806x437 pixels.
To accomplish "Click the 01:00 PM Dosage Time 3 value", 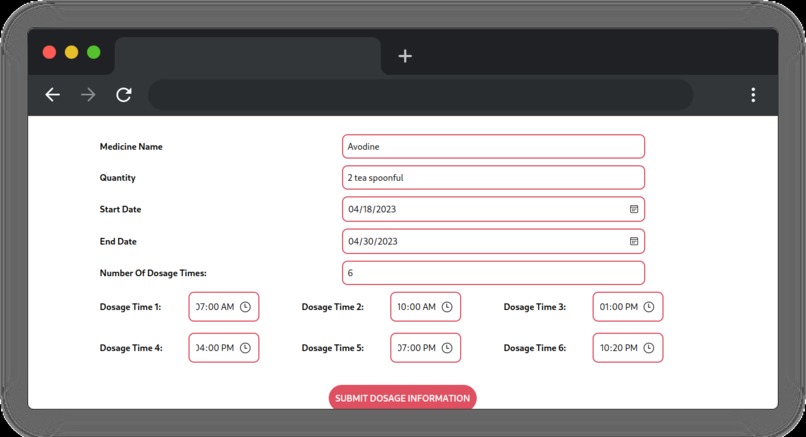I will pyautogui.click(x=618, y=307).
